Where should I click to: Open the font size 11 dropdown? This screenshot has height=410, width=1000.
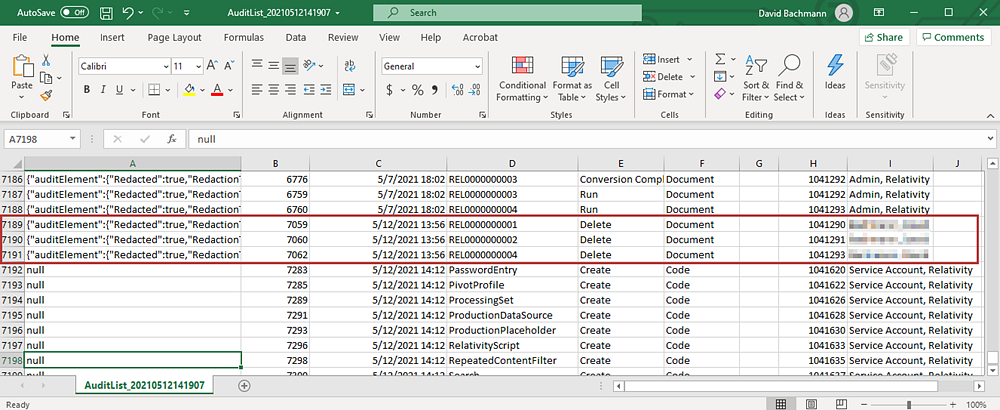(x=199, y=66)
